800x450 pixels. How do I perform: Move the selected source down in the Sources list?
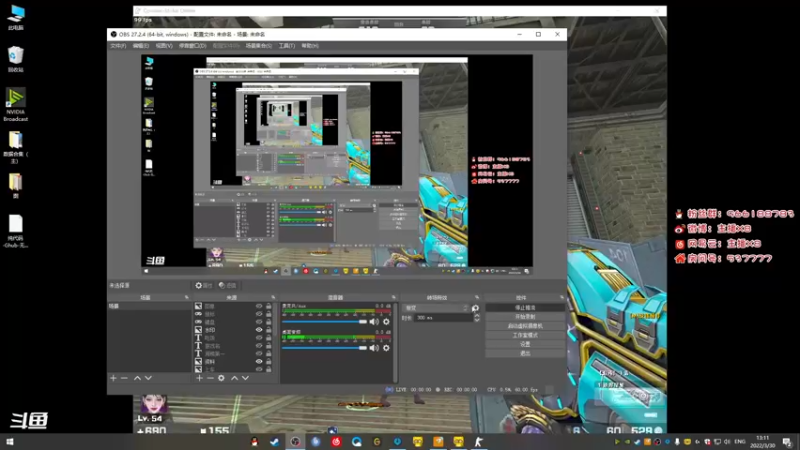point(245,378)
